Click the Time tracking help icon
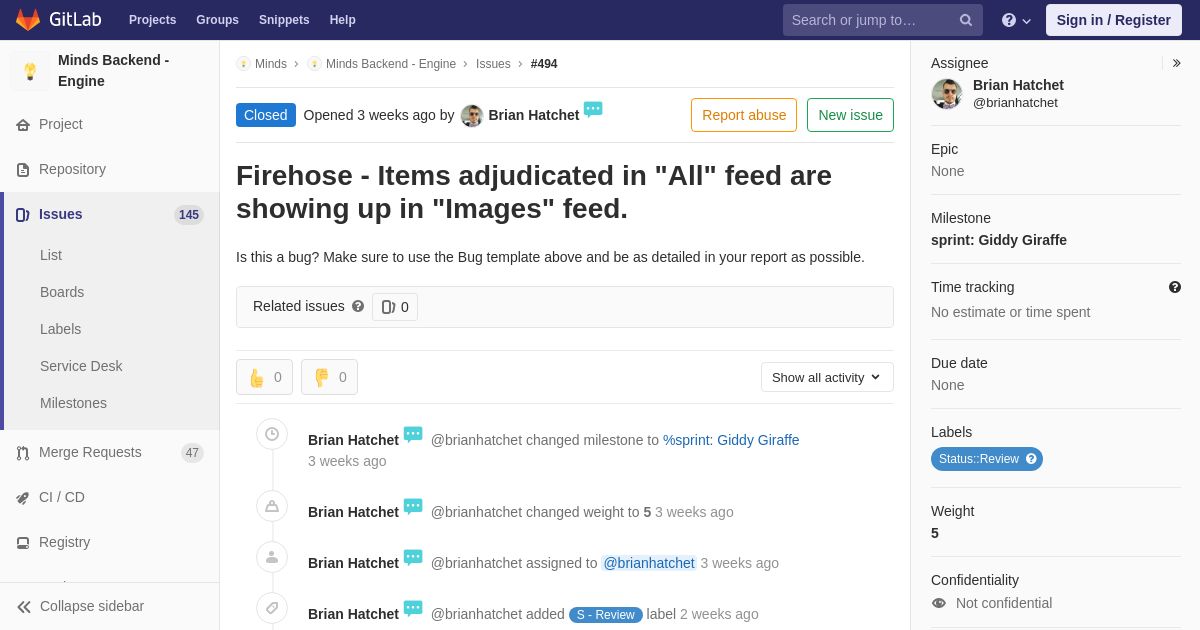Viewport: 1200px width, 630px height. point(1175,287)
